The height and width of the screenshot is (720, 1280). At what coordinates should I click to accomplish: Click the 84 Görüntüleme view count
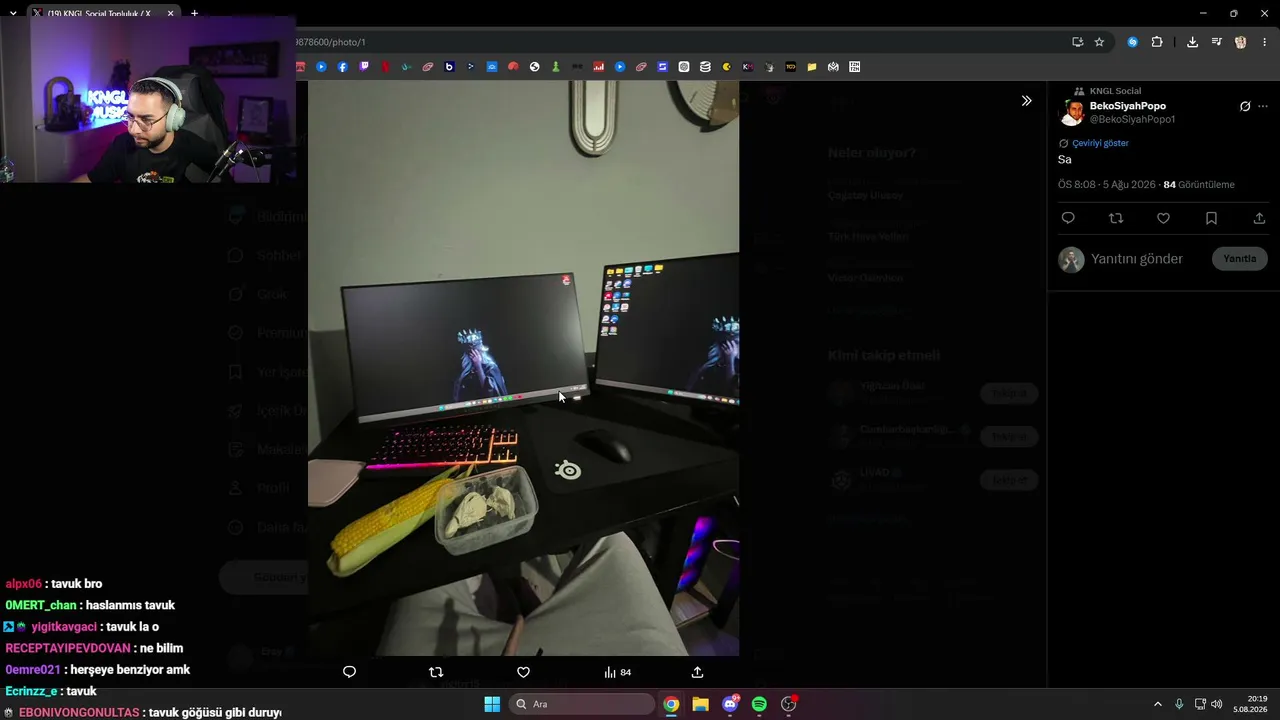coord(1199,185)
